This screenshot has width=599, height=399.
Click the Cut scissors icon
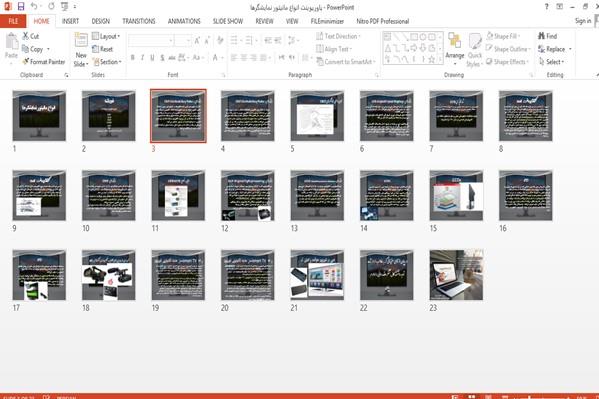click(26, 36)
